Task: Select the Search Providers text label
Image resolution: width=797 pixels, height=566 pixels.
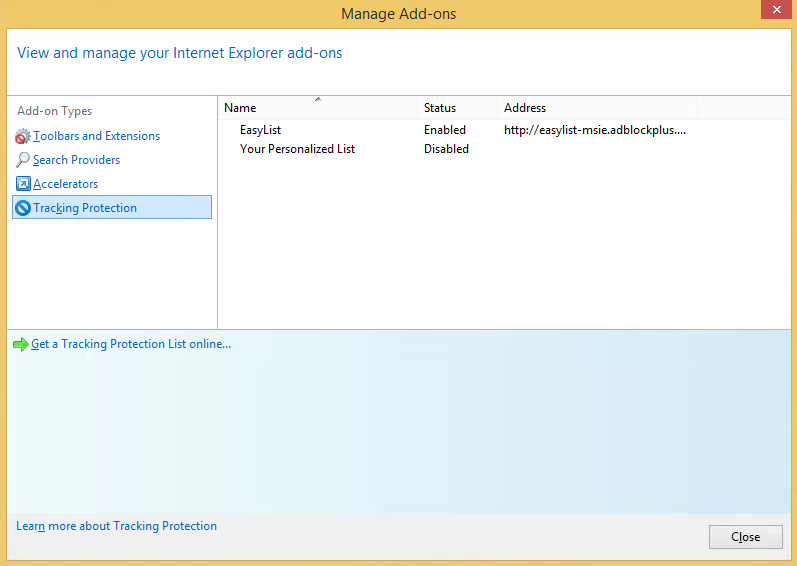Action: click(76, 160)
